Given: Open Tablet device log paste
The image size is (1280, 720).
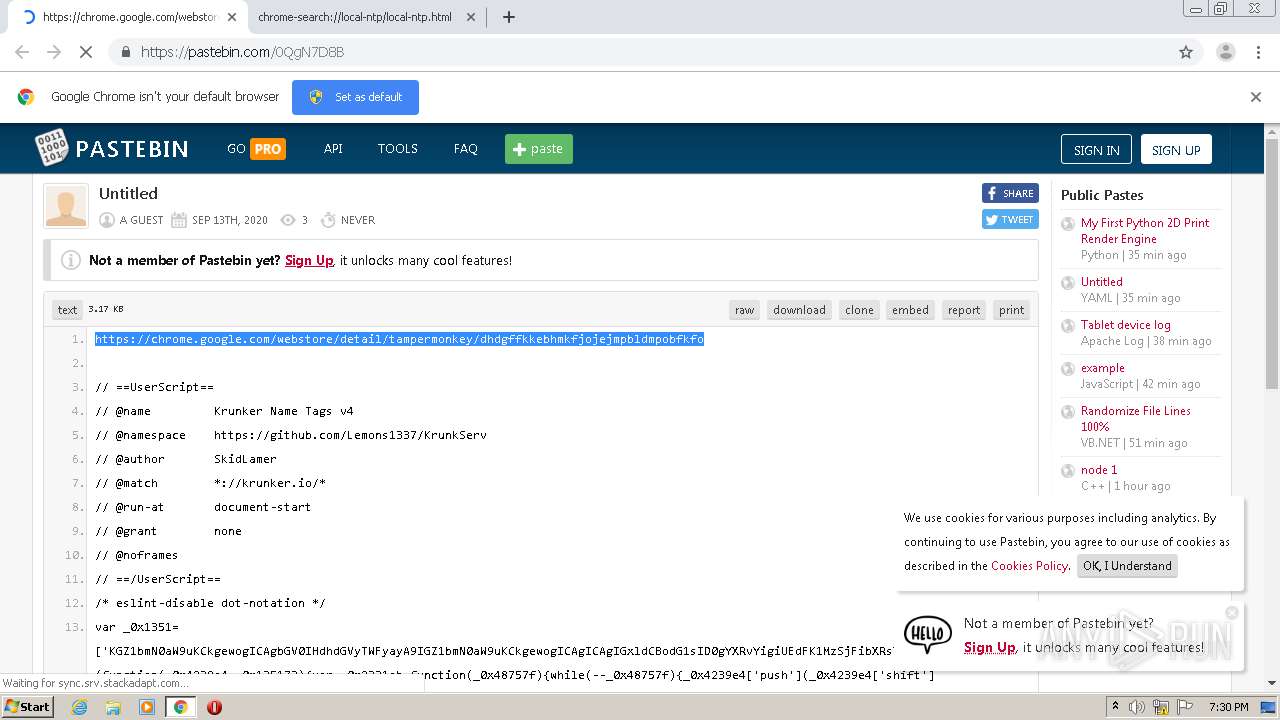Looking at the screenshot, I should [x=1125, y=325].
